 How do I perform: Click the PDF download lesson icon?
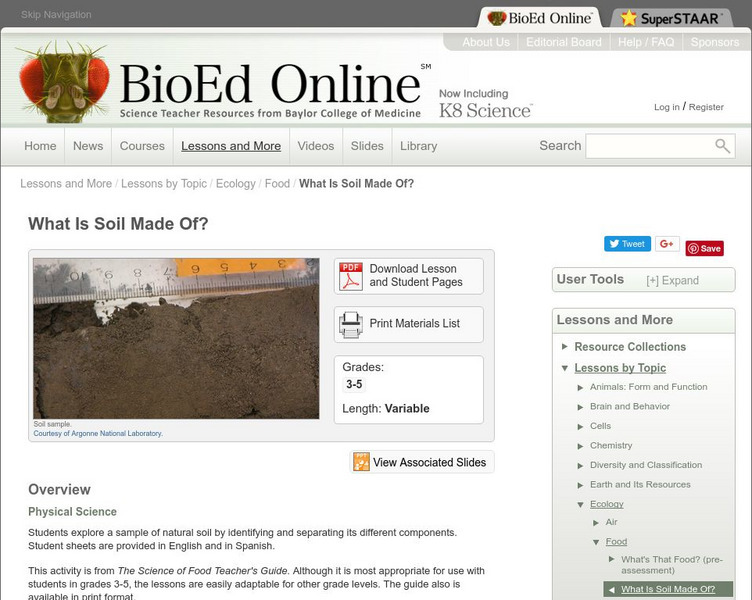click(351, 276)
